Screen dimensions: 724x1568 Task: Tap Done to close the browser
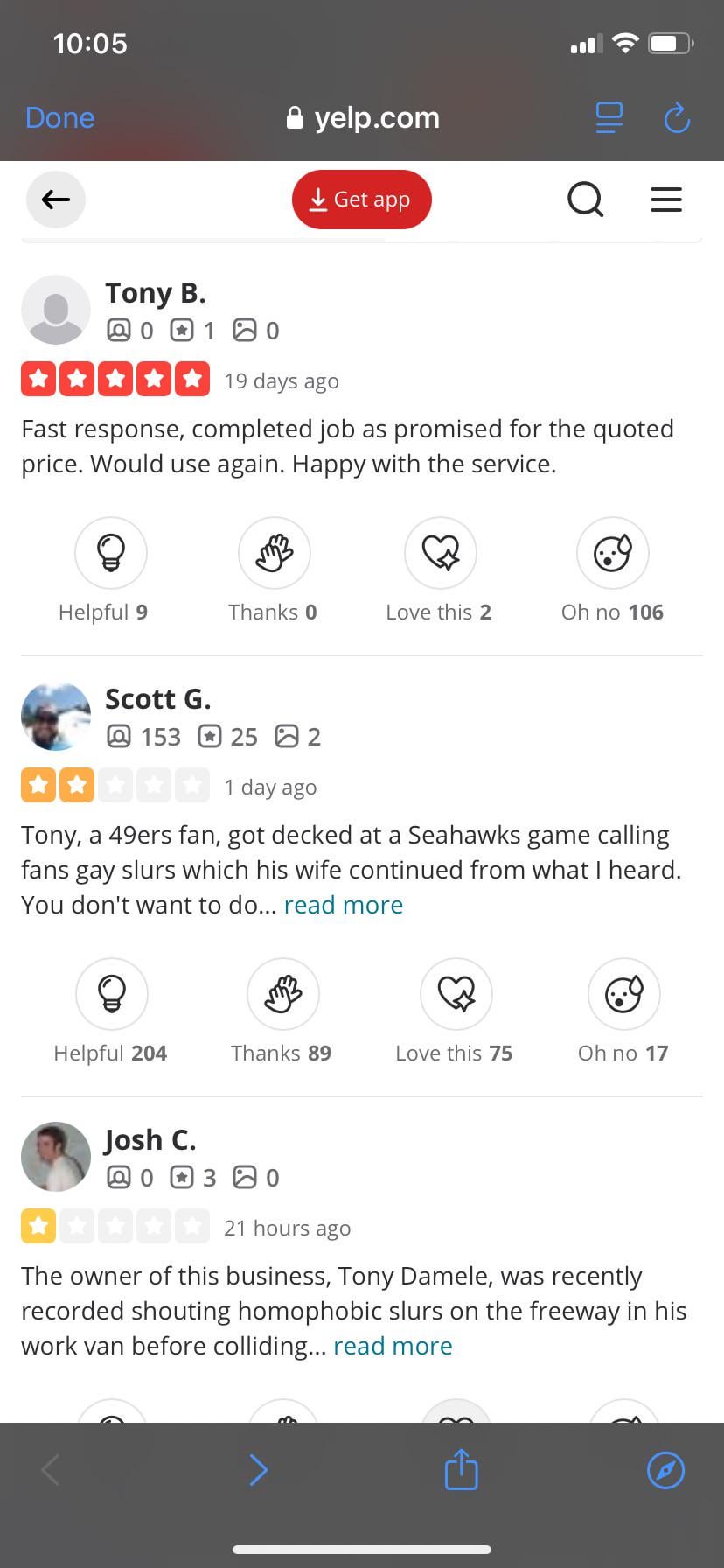60,118
